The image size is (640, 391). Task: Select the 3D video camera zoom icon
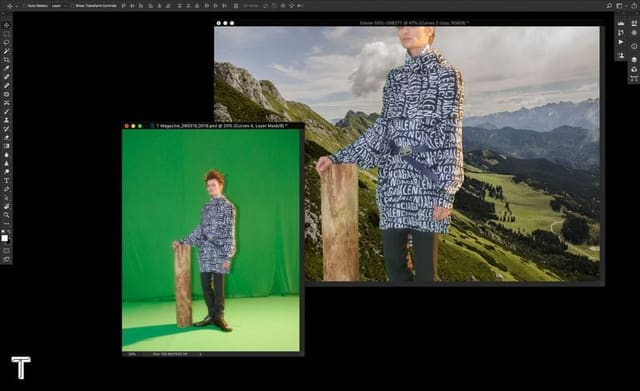pyautogui.click(x=299, y=6)
